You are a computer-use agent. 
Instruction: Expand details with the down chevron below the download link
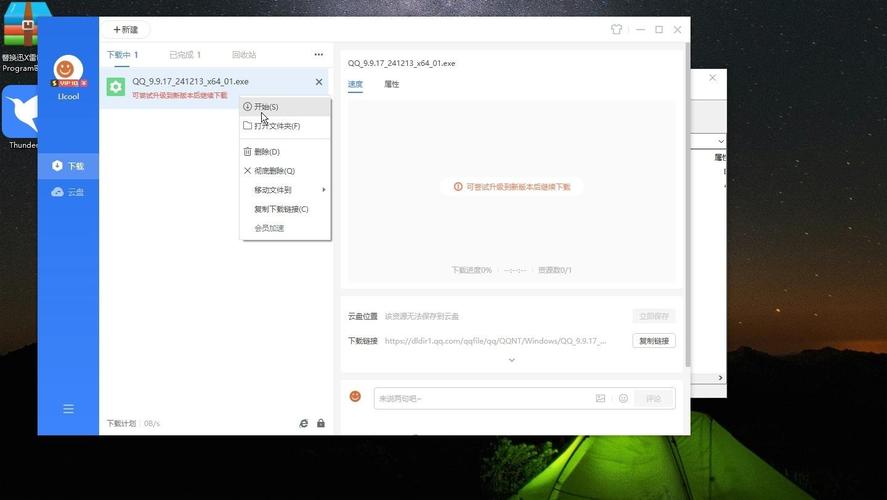[x=511, y=360]
